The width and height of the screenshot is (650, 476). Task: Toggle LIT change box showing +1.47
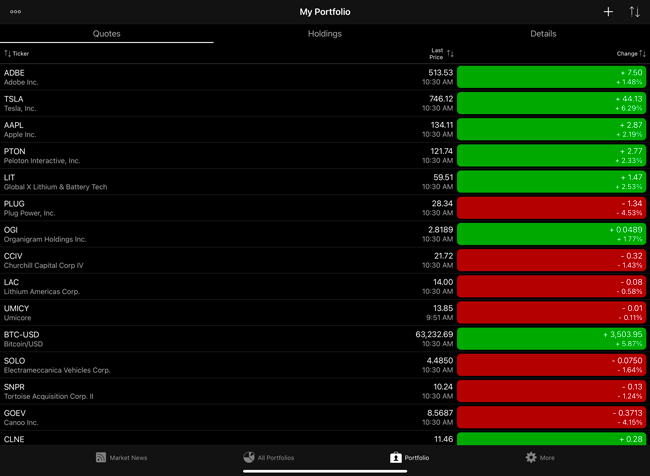click(551, 182)
